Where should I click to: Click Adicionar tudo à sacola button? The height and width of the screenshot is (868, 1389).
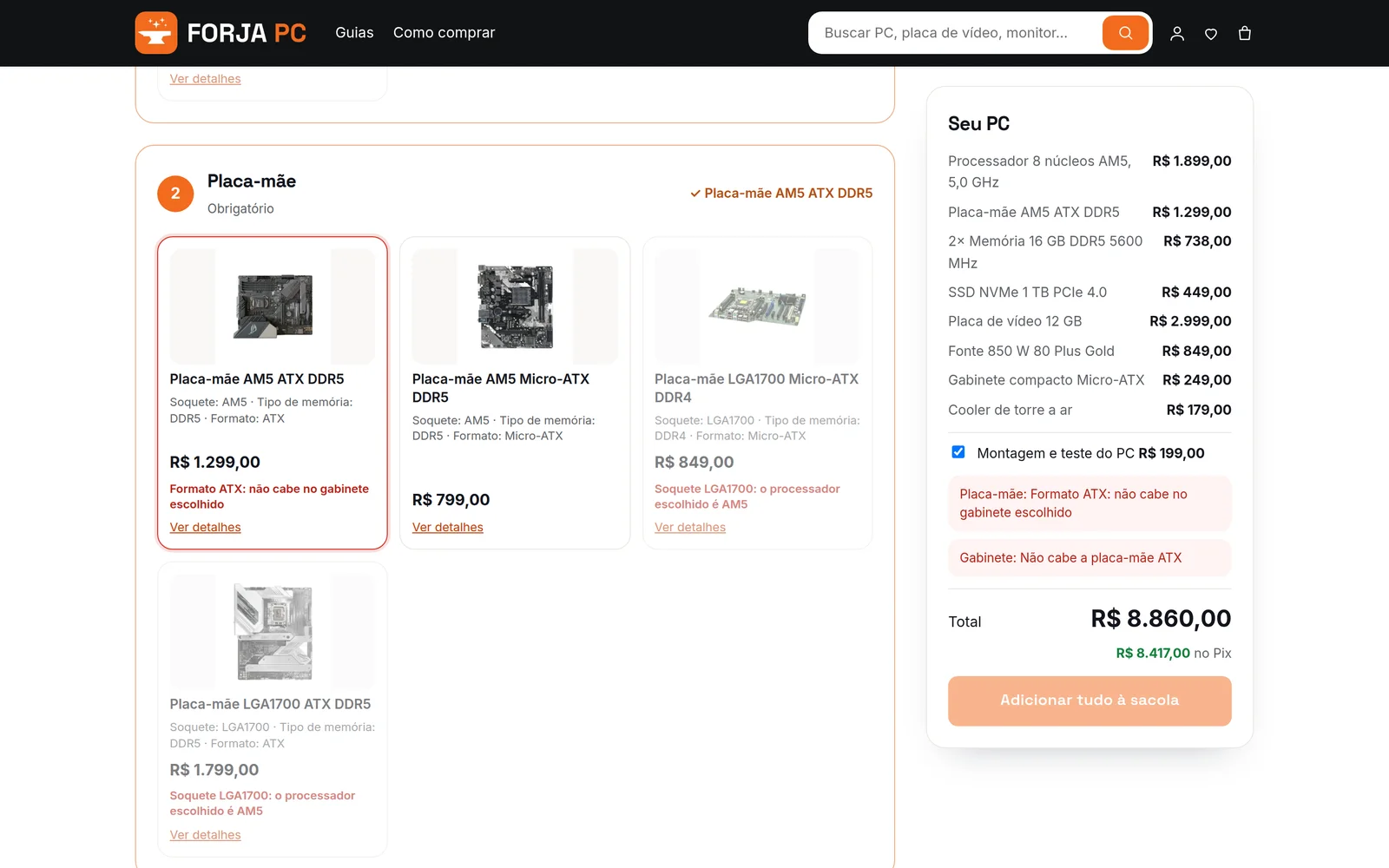pyautogui.click(x=1089, y=700)
